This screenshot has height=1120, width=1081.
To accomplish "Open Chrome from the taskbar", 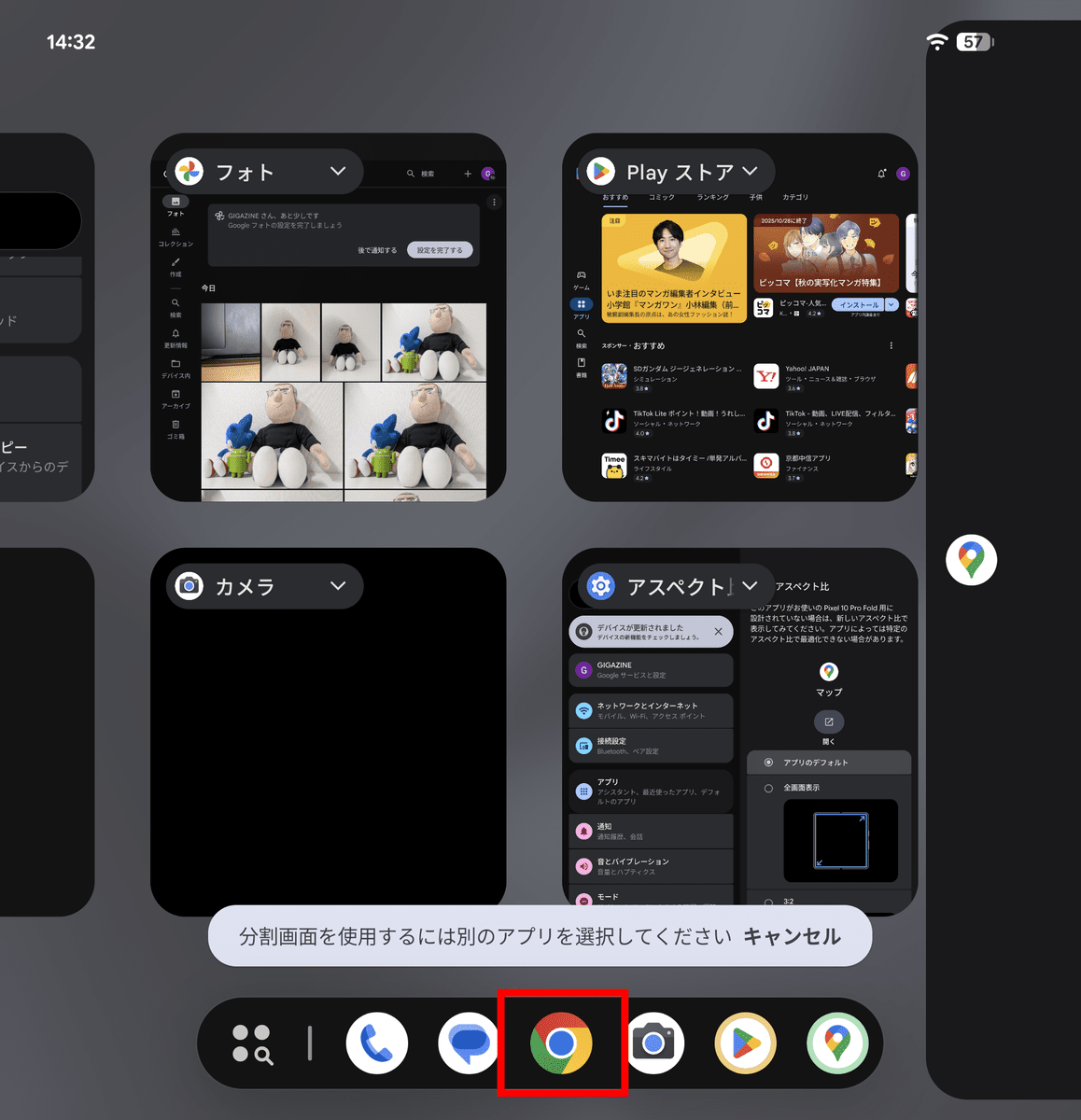I will coord(561,1043).
